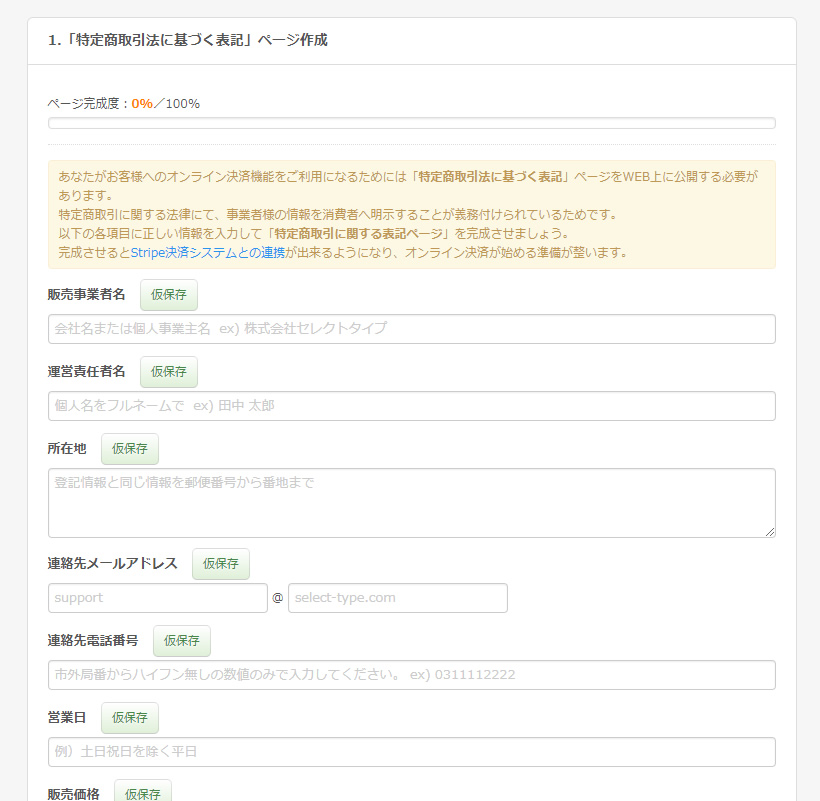Click the 連絡先メールアドレス field label

112,564
